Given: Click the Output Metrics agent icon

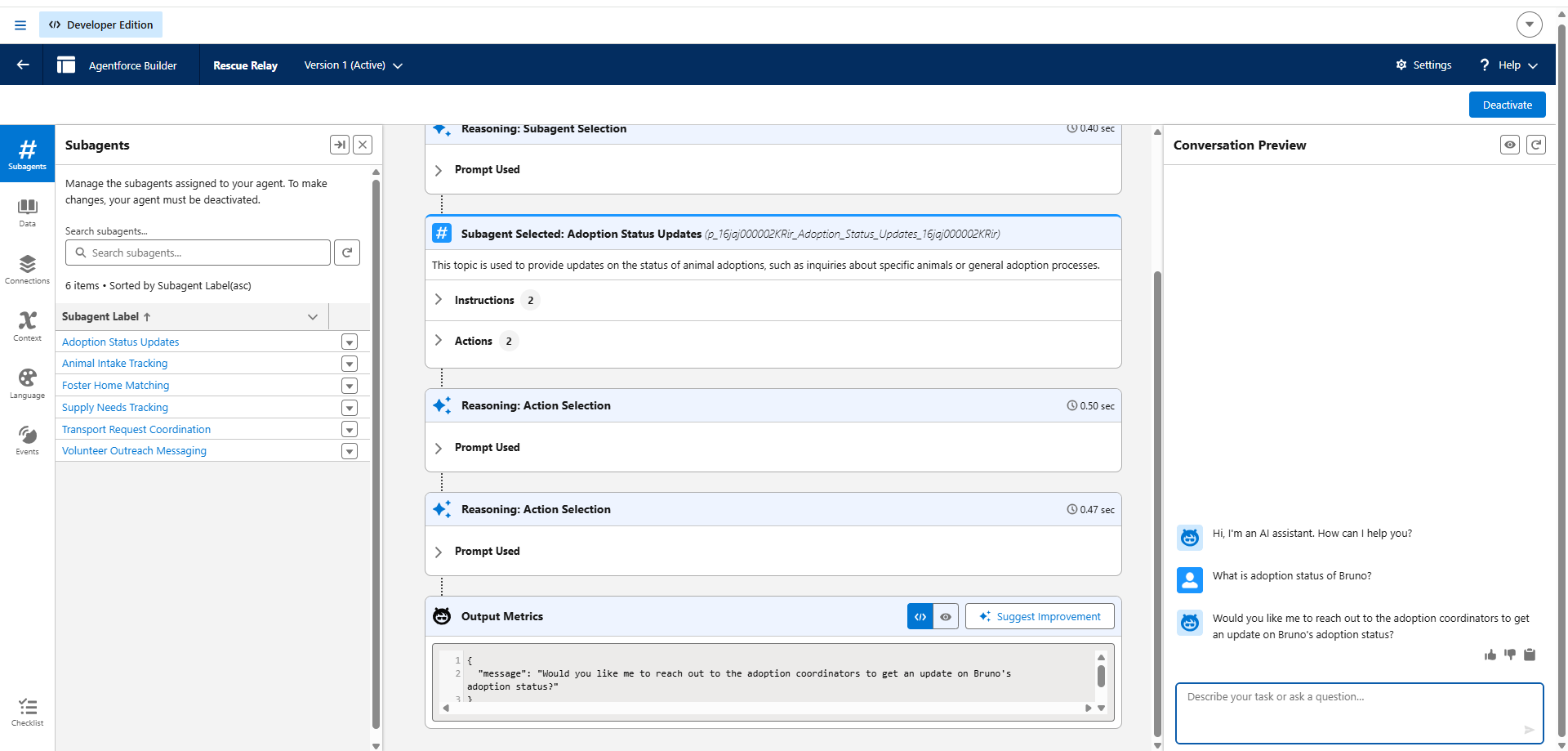Looking at the screenshot, I should pos(442,616).
